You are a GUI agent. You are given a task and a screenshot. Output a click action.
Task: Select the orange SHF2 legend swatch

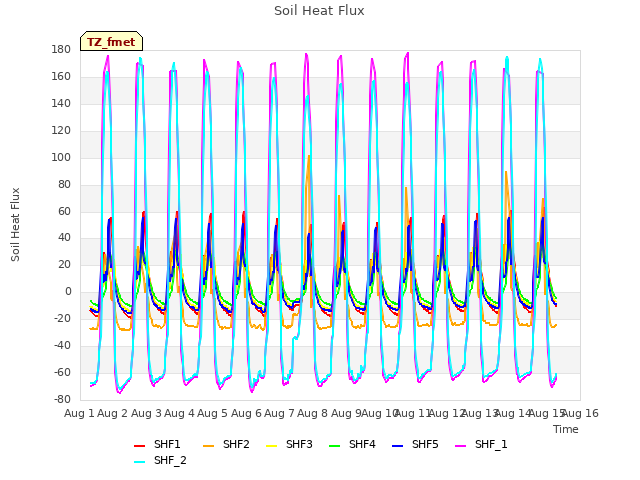coord(209,446)
